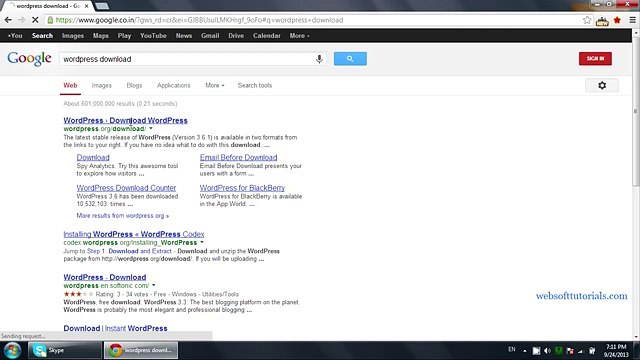The image size is (640, 360).
Task: Click the browser back arrow
Action: (x=8, y=20)
